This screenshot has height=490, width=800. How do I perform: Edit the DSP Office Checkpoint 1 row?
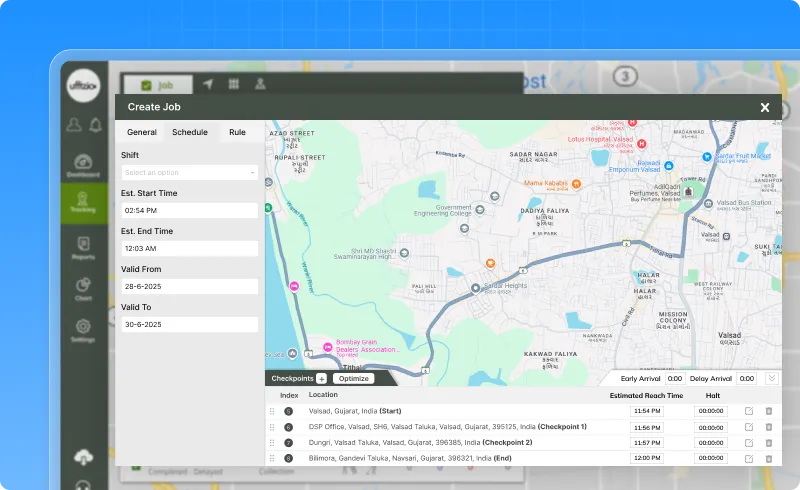click(749, 427)
